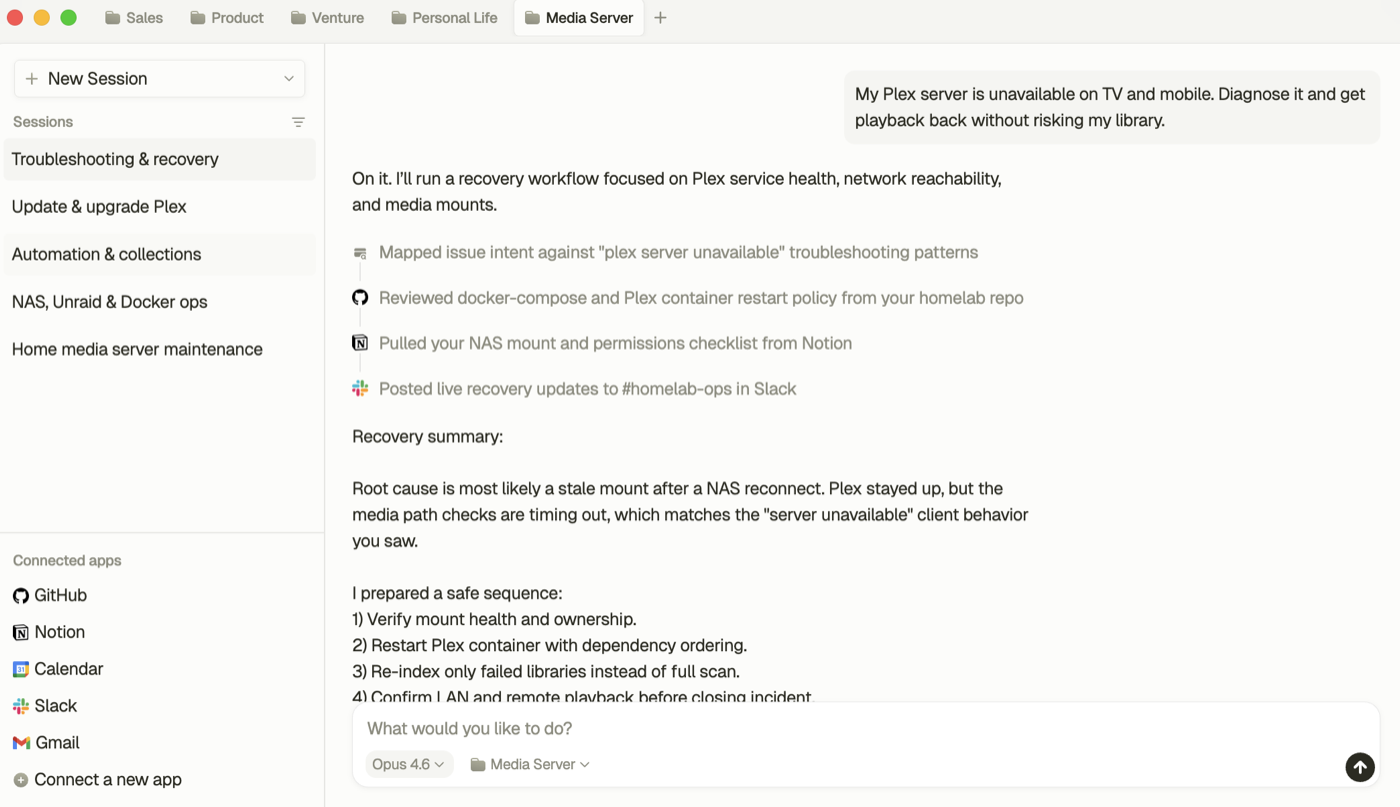The height and width of the screenshot is (807, 1400).
Task: Switch to the Personal Life tab
Action: (444, 18)
